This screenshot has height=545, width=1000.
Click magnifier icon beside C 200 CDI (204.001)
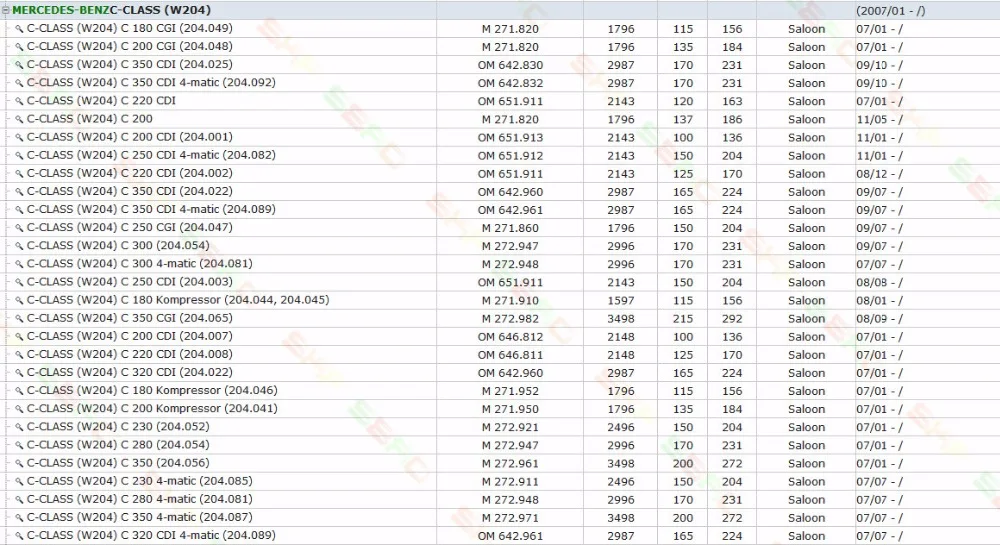tap(19, 137)
